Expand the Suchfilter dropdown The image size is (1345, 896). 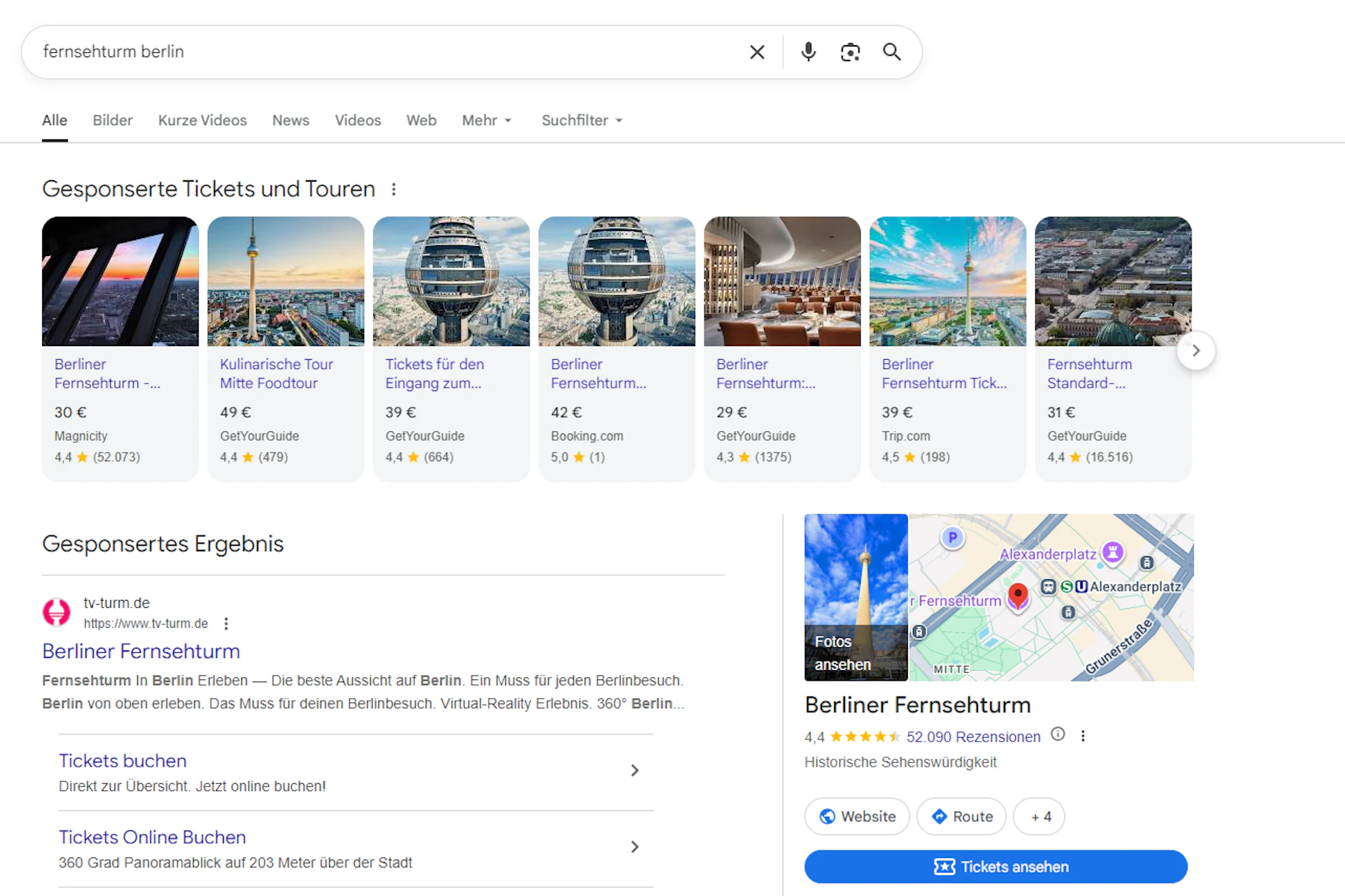582,120
